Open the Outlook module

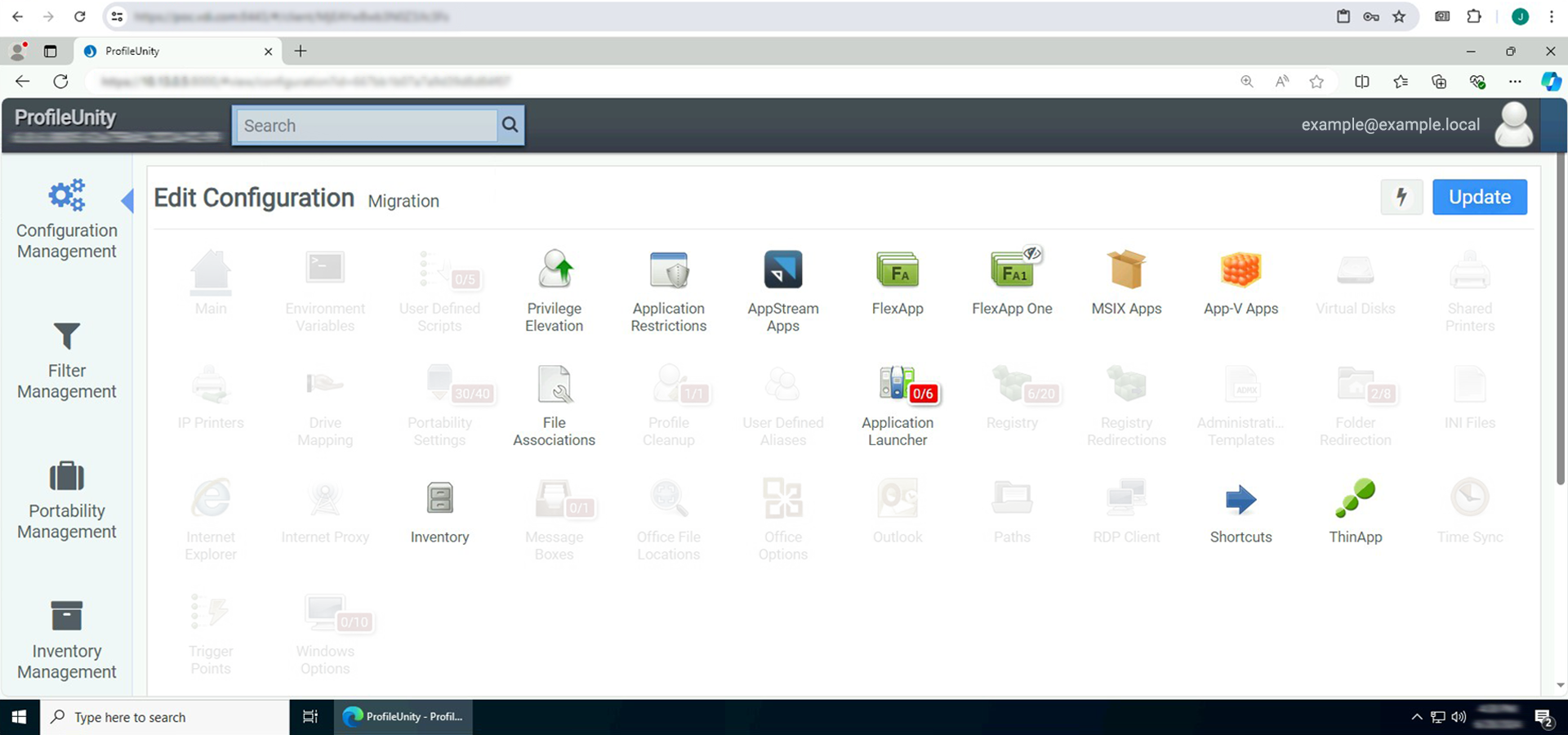pos(898,511)
